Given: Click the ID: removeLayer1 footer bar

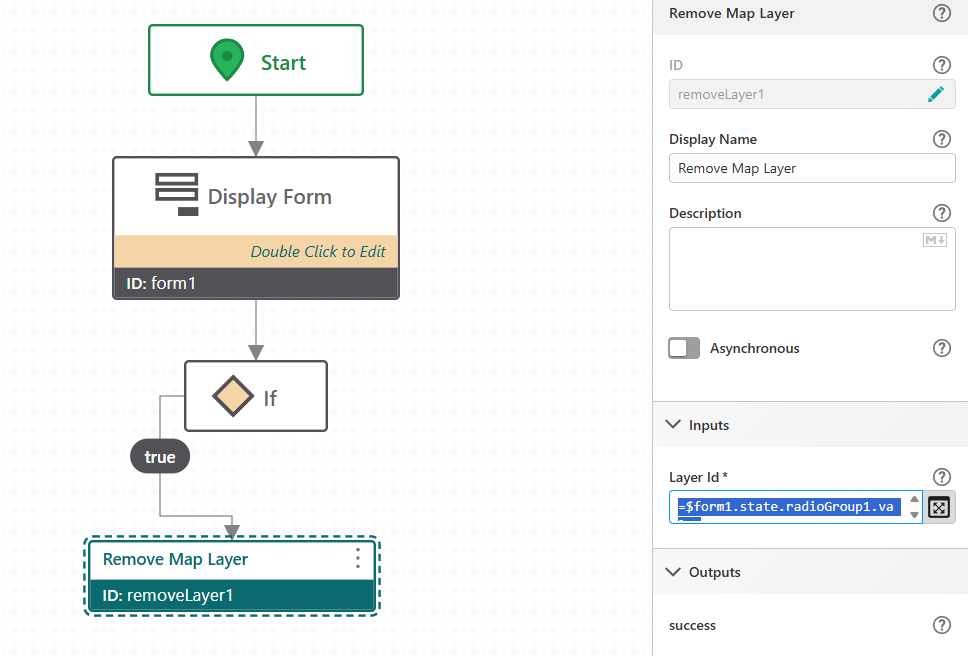Looking at the screenshot, I should [x=232, y=596].
